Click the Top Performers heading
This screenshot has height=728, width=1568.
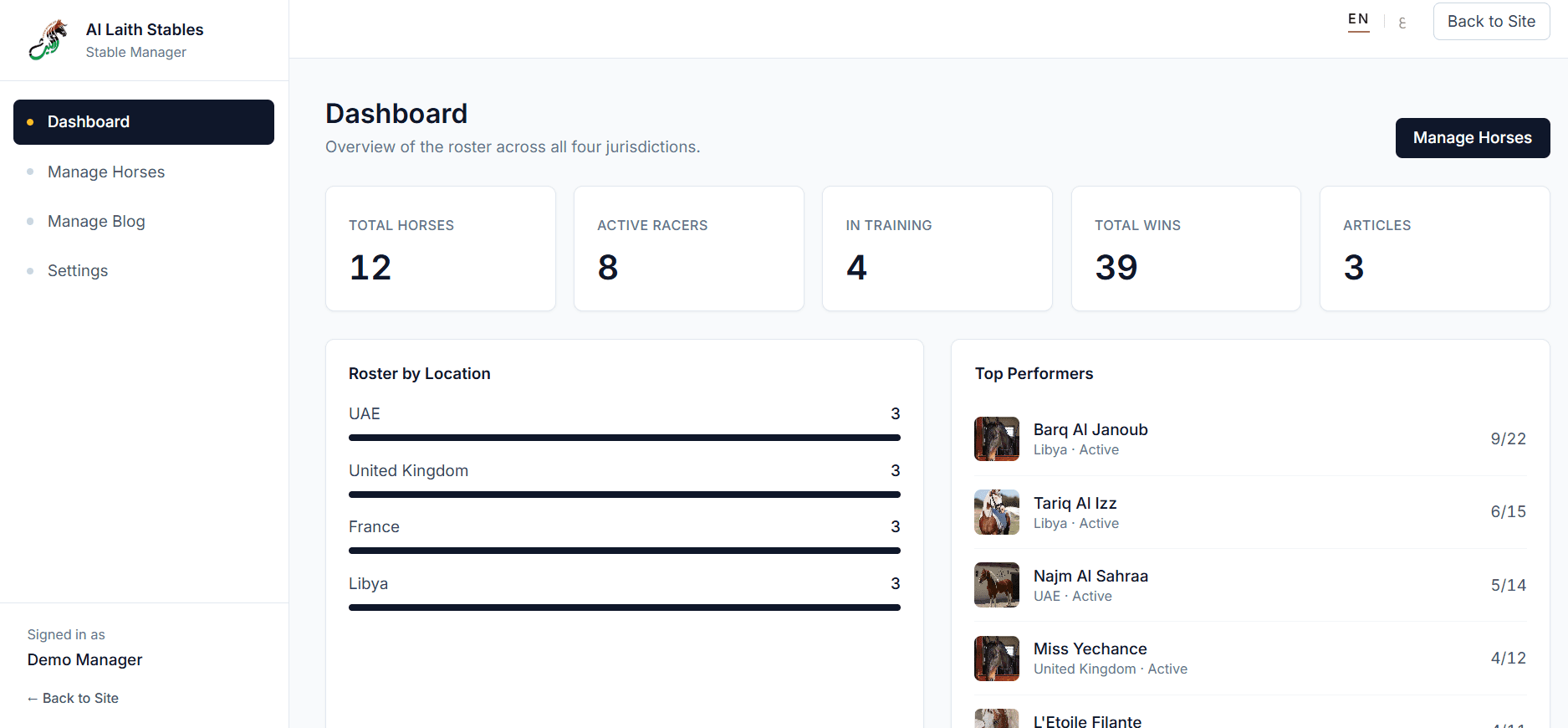click(1034, 373)
